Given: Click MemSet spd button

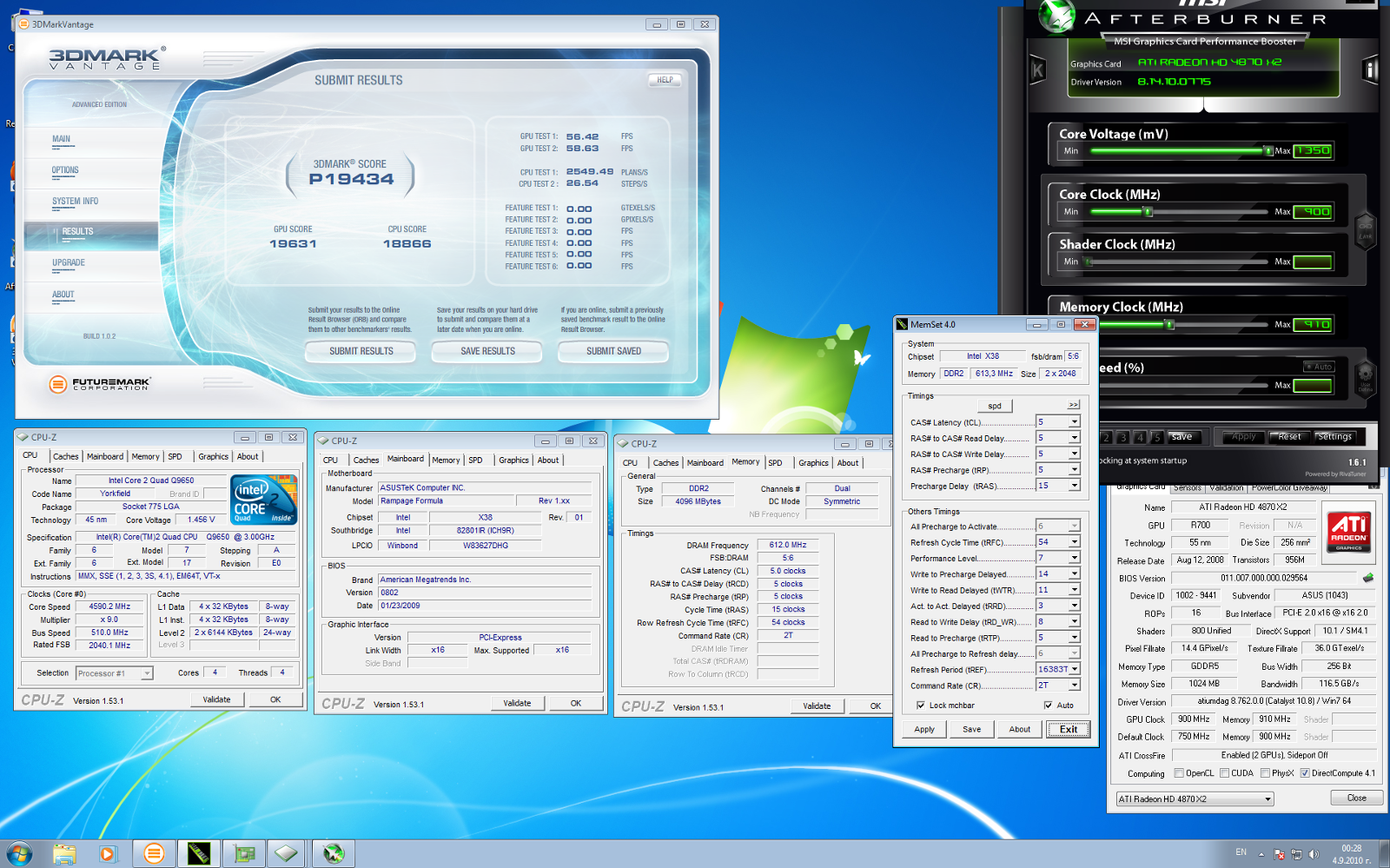Looking at the screenshot, I should tap(995, 406).
